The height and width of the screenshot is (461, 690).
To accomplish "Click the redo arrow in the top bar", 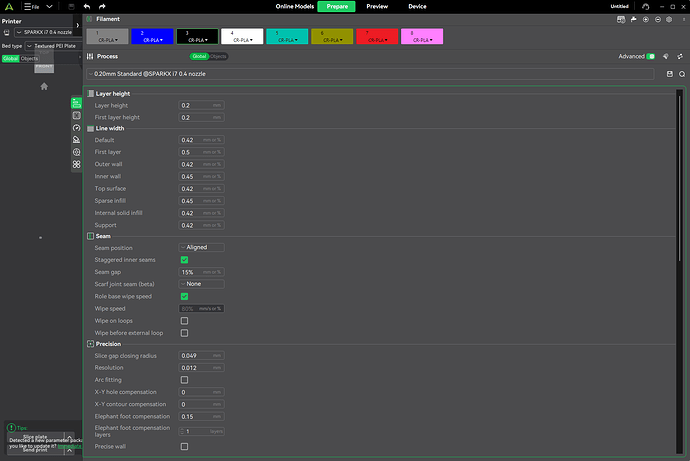I will [102, 6].
